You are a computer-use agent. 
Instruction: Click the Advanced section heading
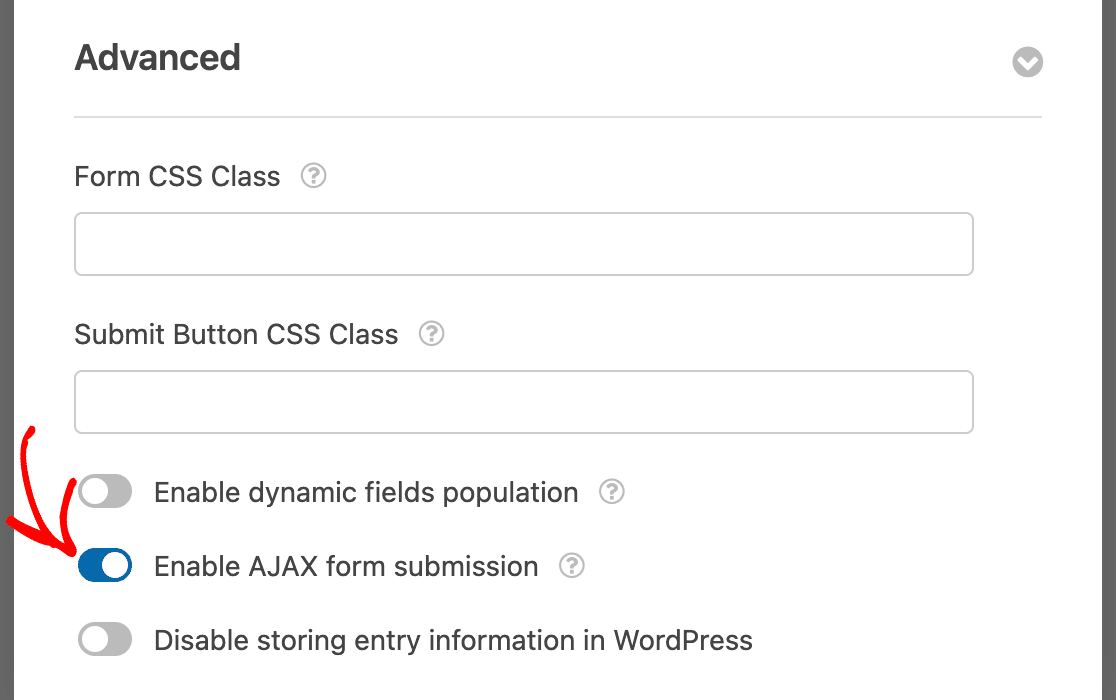(x=157, y=58)
